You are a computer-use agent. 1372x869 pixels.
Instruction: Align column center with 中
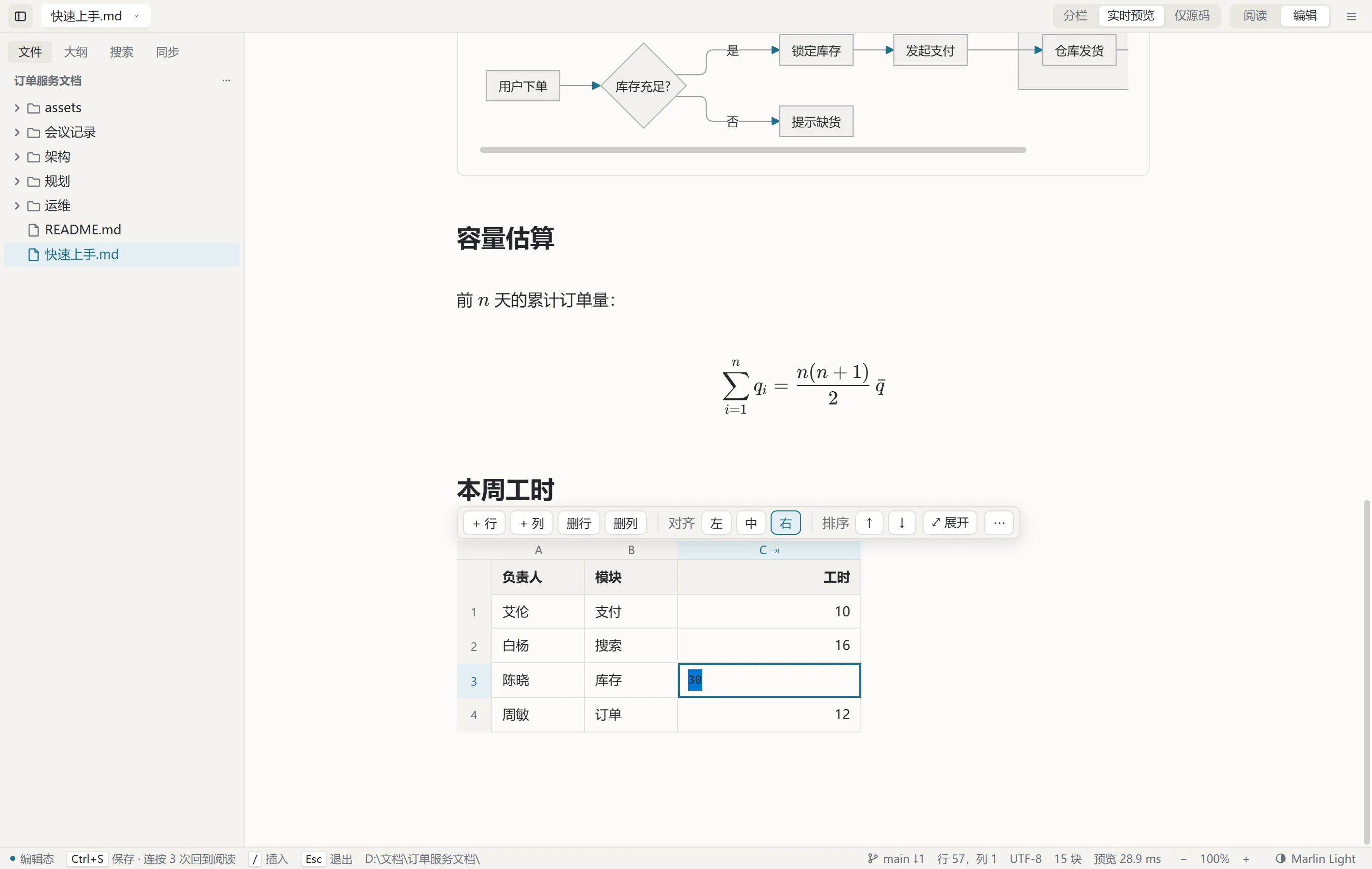pyautogui.click(x=751, y=523)
